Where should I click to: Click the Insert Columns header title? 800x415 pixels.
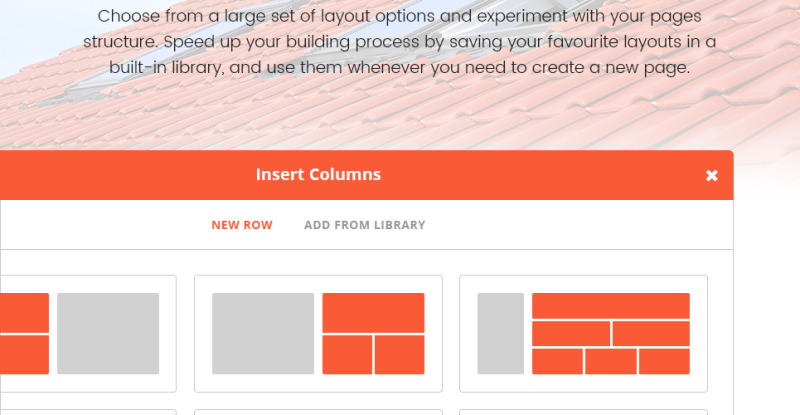(x=318, y=175)
